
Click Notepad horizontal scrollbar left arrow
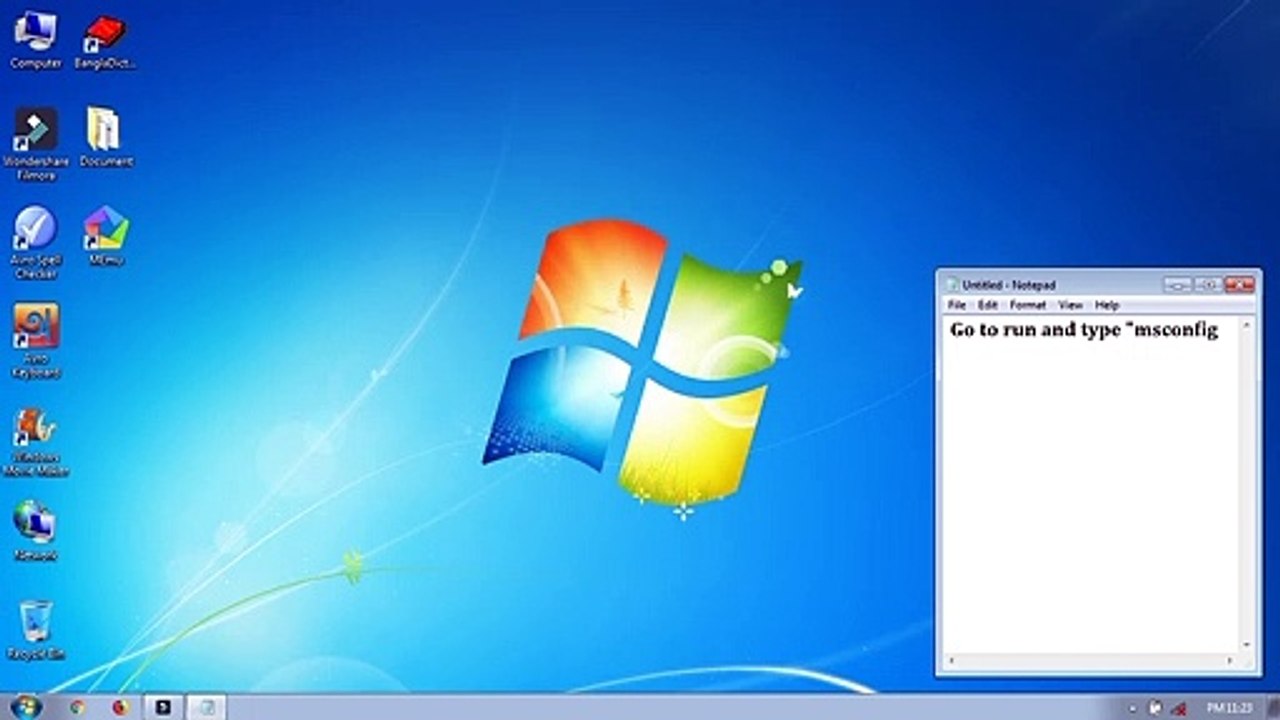[950, 660]
